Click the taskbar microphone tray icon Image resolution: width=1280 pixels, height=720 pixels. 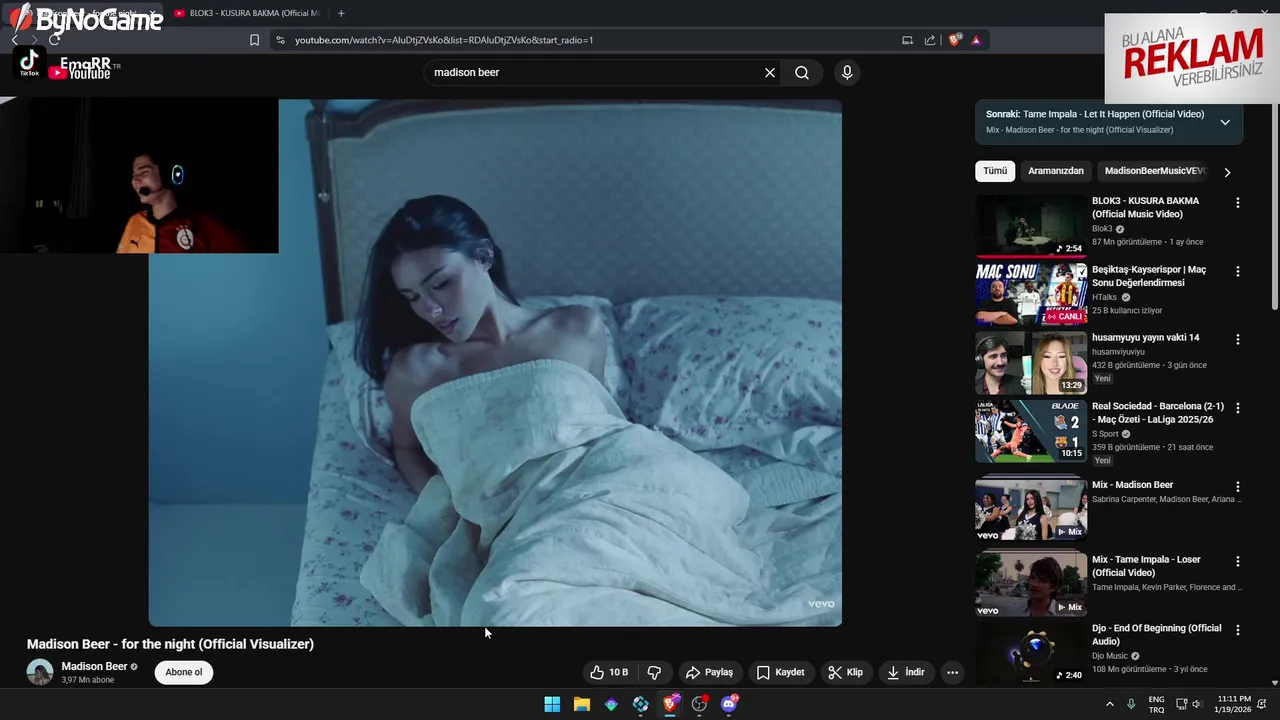coord(1131,704)
